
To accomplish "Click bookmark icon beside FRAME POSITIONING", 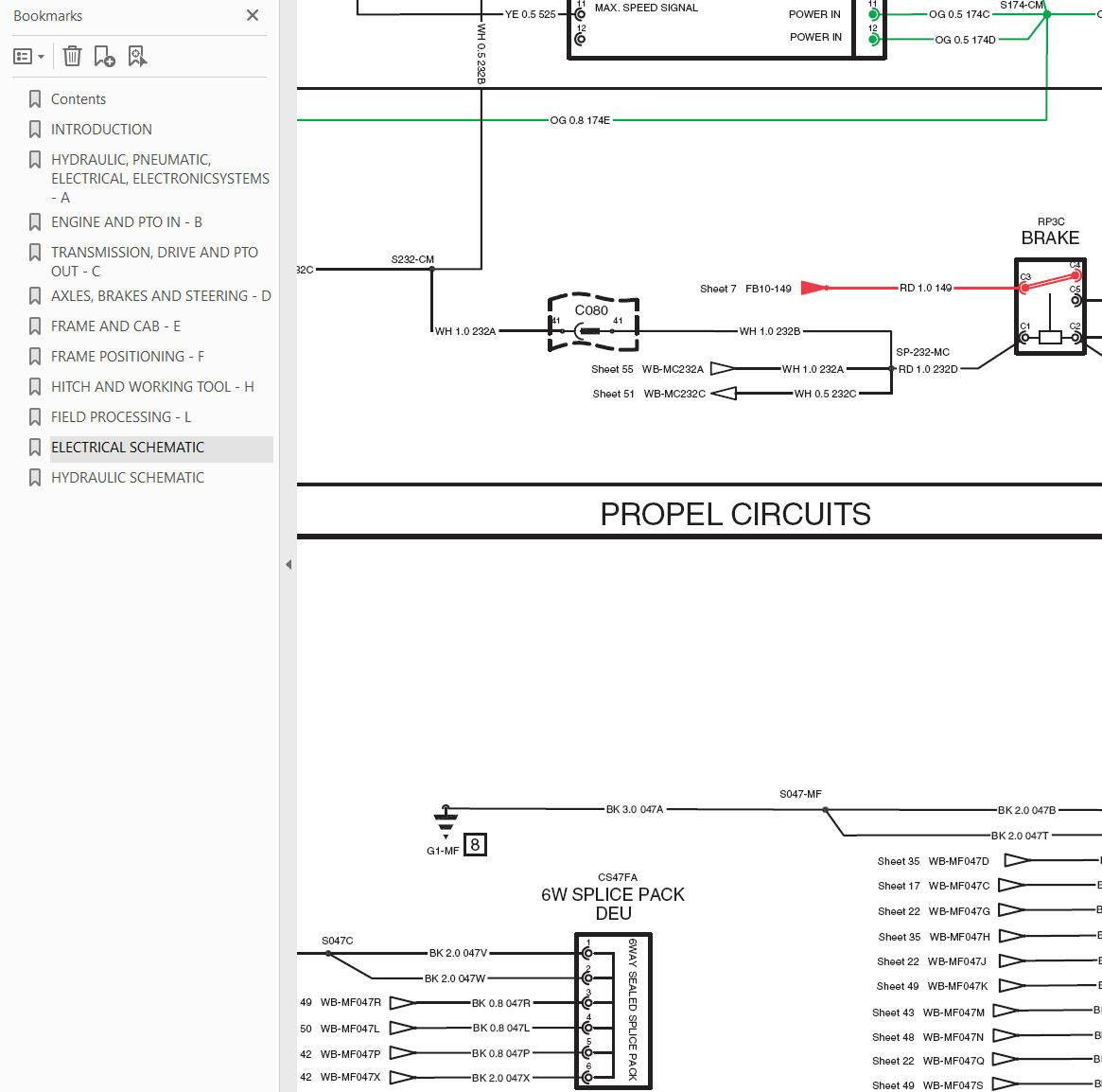I will click(34, 357).
